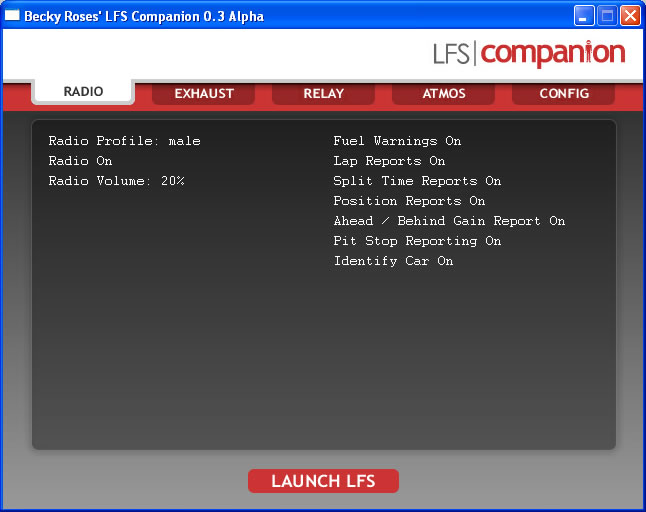Toggle the Radio On setting
The image size is (646, 512).
pos(80,161)
